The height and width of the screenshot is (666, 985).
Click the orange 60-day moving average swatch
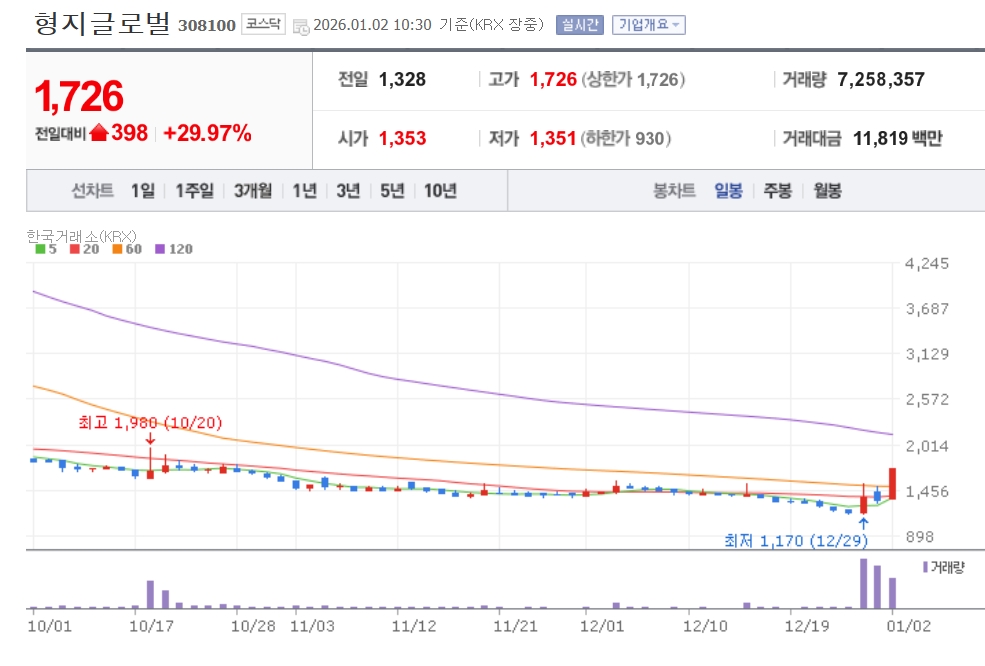point(117,249)
